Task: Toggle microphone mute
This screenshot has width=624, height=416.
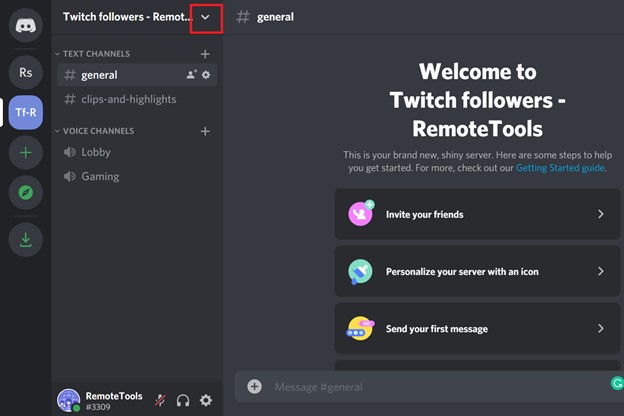Action: 160,400
